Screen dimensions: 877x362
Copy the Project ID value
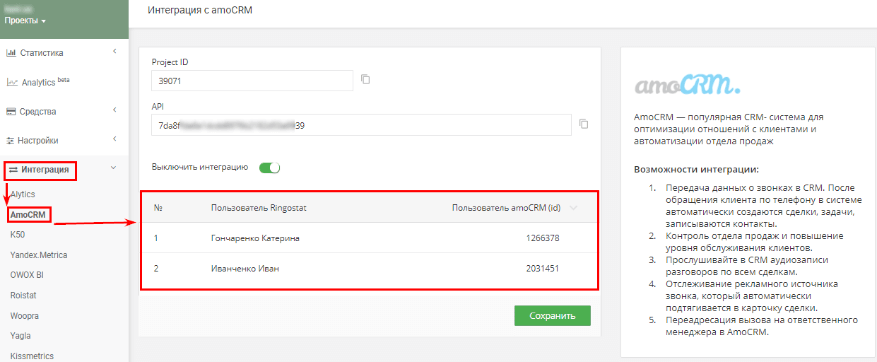coord(366,79)
